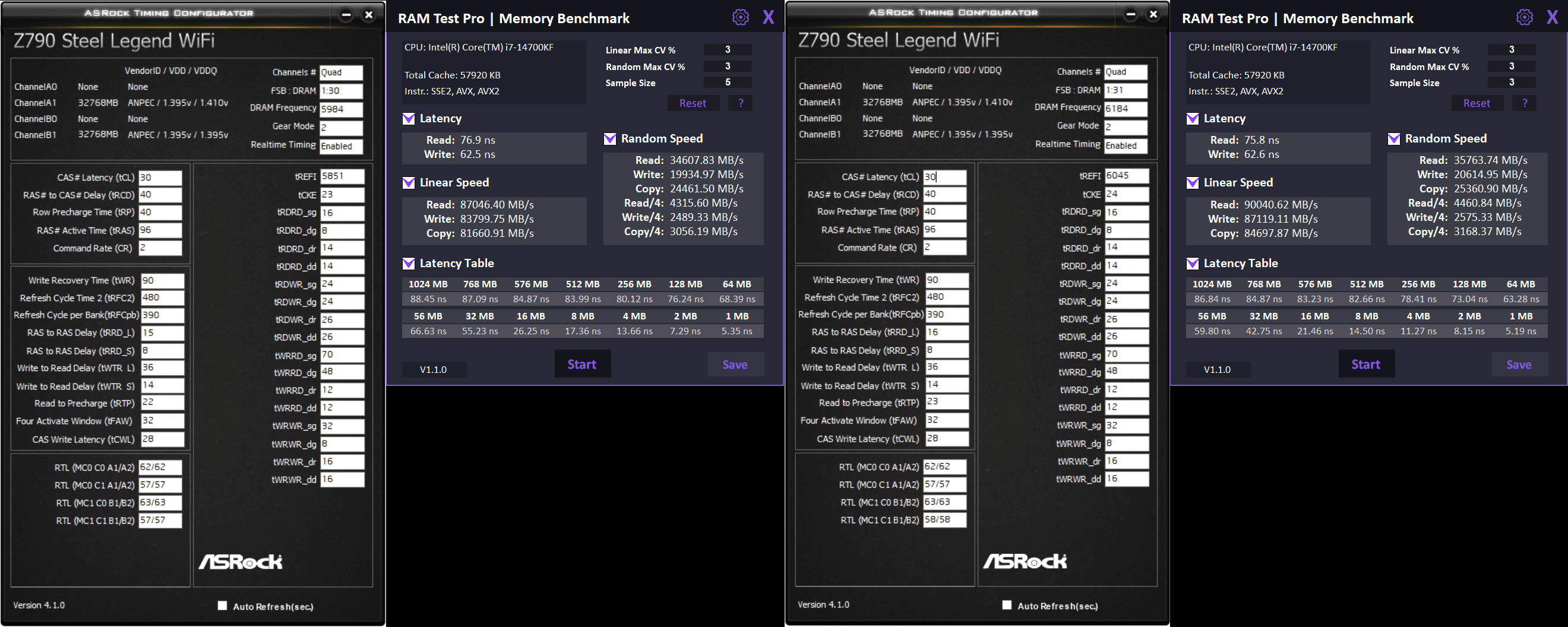Toggle Latency checkbox in right RAM Test Pro
Viewport: 1568px width, 627px height.
(1193, 119)
